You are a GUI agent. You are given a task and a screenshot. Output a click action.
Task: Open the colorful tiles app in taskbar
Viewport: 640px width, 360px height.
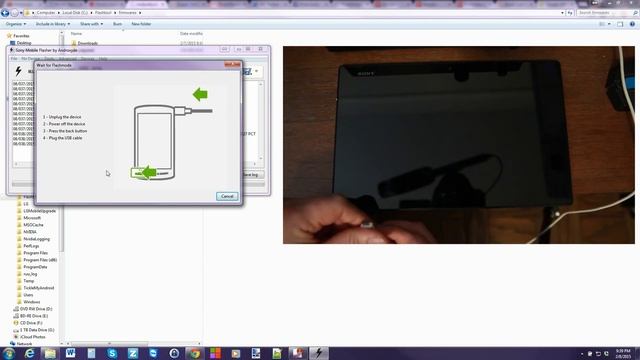(x=215, y=353)
